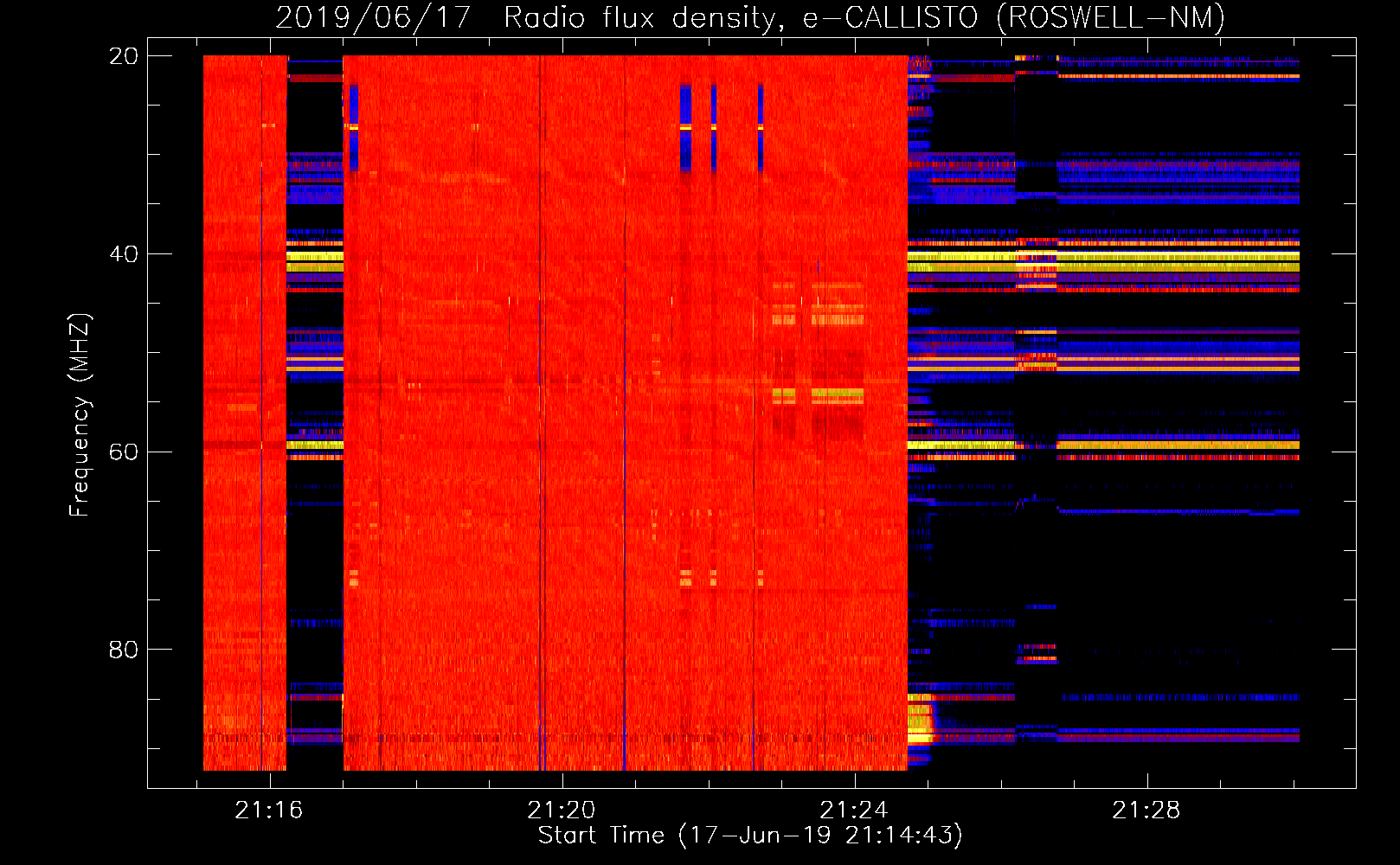Viewport: 1400px width, 865px height.
Task: Click the frequency tick label "20"
Action: click(x=124, y=56)
